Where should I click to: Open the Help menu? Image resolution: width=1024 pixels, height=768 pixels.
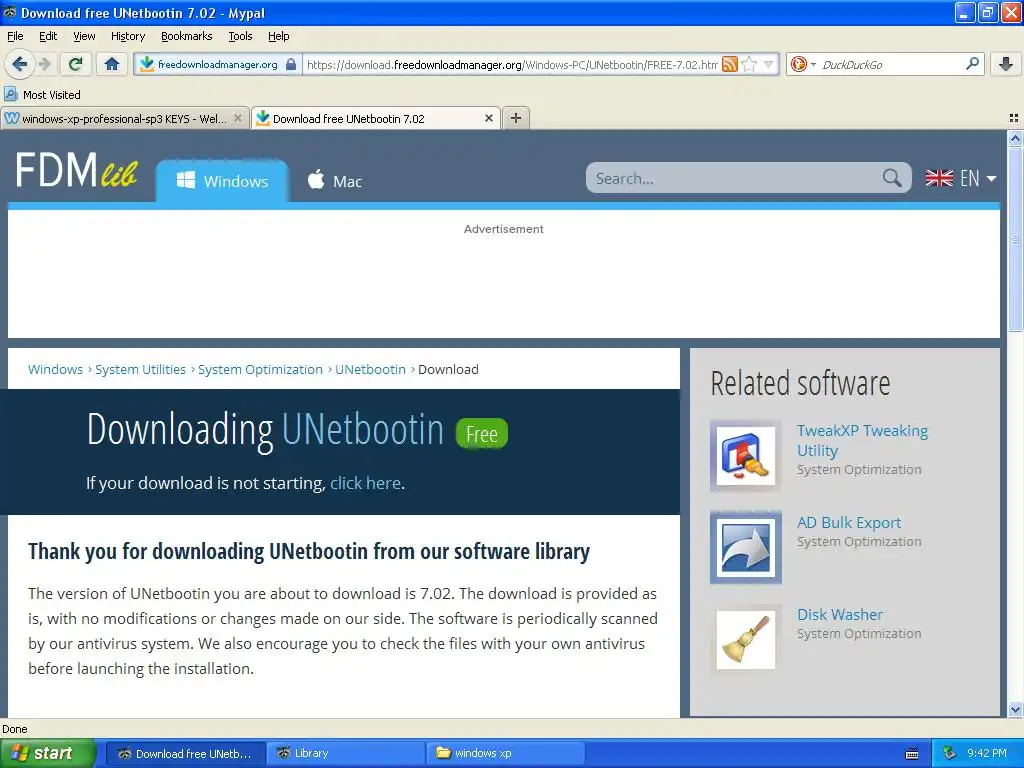[x=278, y=36]
